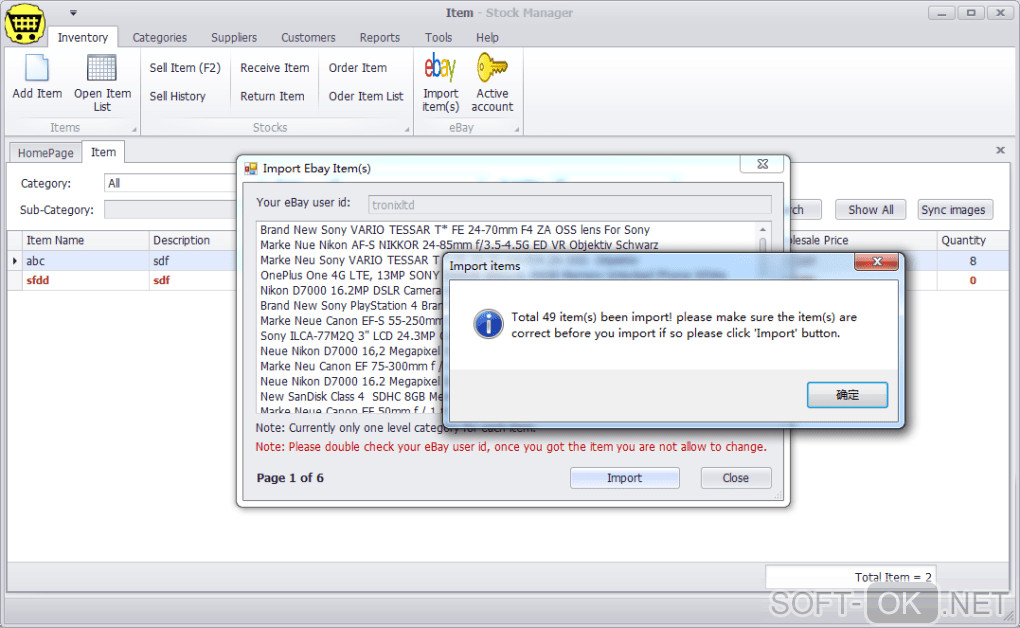Select 'Brand New Sony VARIO TESSAR' list entry
Image resolution: width=1020 pixels, height=628 pixels.
[455, 230]
